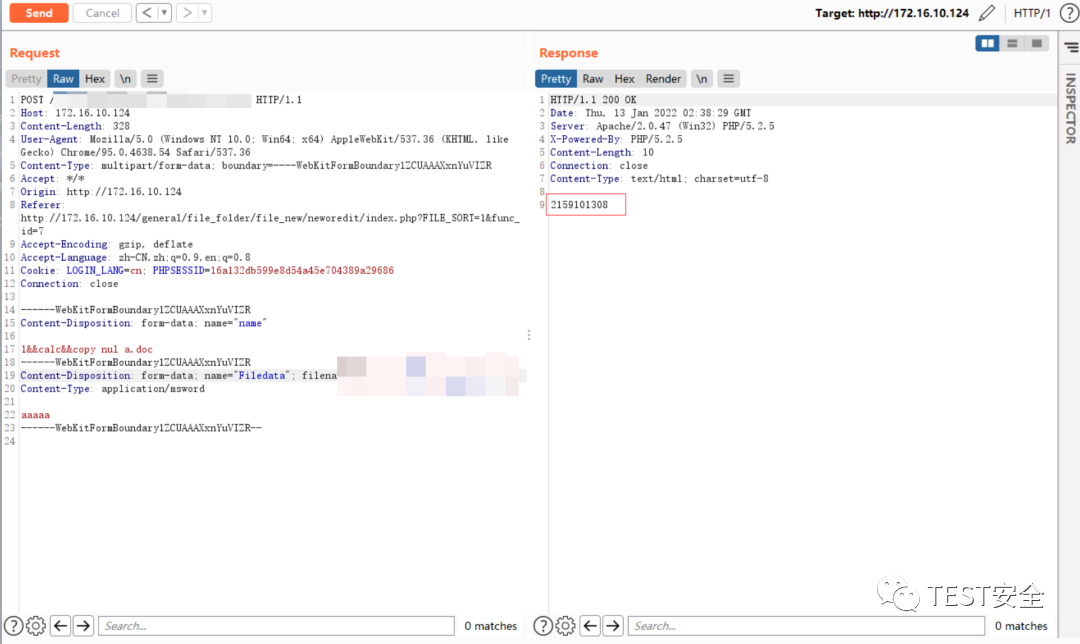This screenshot has height=644, width=1080.
Task: Click Content-Disposition name="name" line
Action: pos(143,323)
